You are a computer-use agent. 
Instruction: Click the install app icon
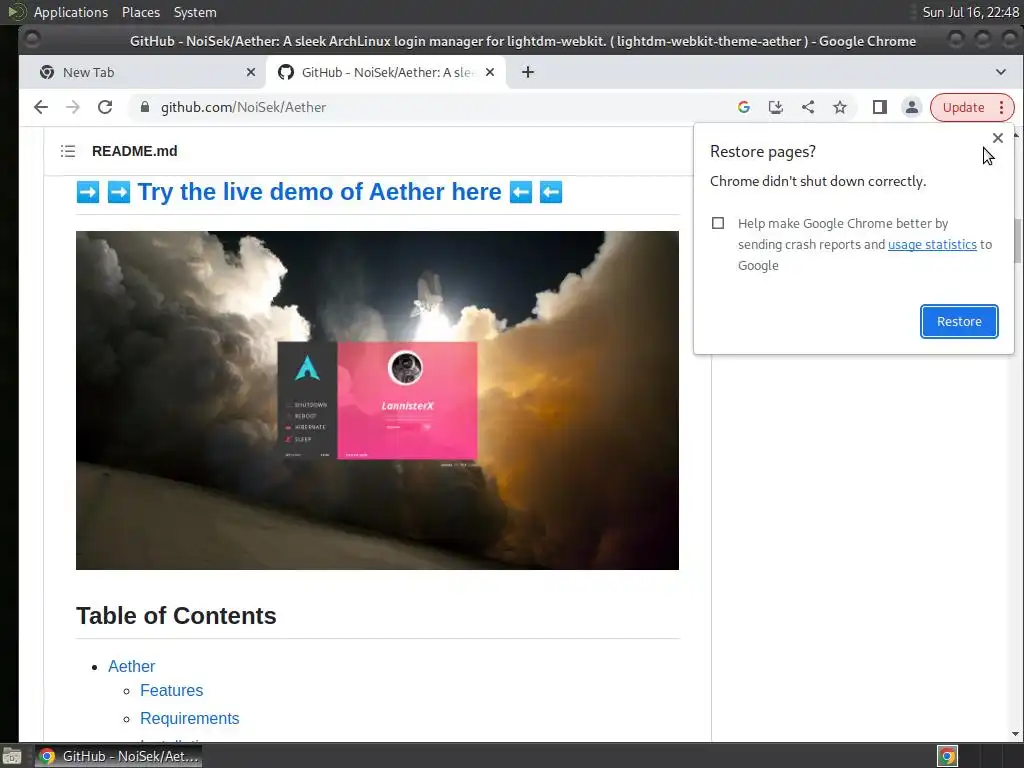pos(775,107)
